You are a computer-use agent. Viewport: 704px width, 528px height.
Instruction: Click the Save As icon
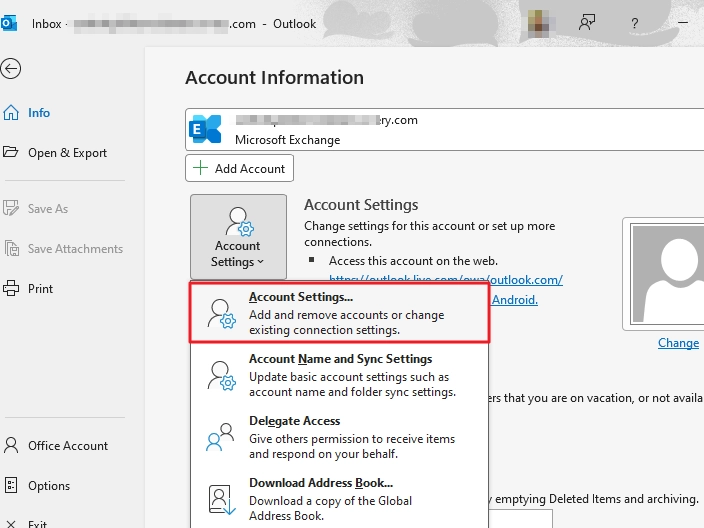coord(11,208)
